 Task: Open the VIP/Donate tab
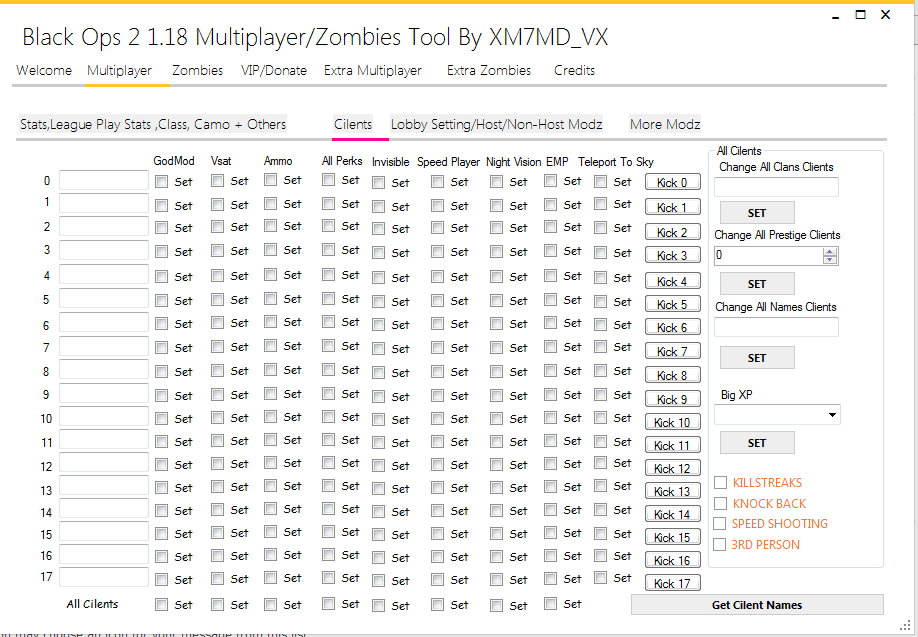pyautogui.click(x=274, y=70)
